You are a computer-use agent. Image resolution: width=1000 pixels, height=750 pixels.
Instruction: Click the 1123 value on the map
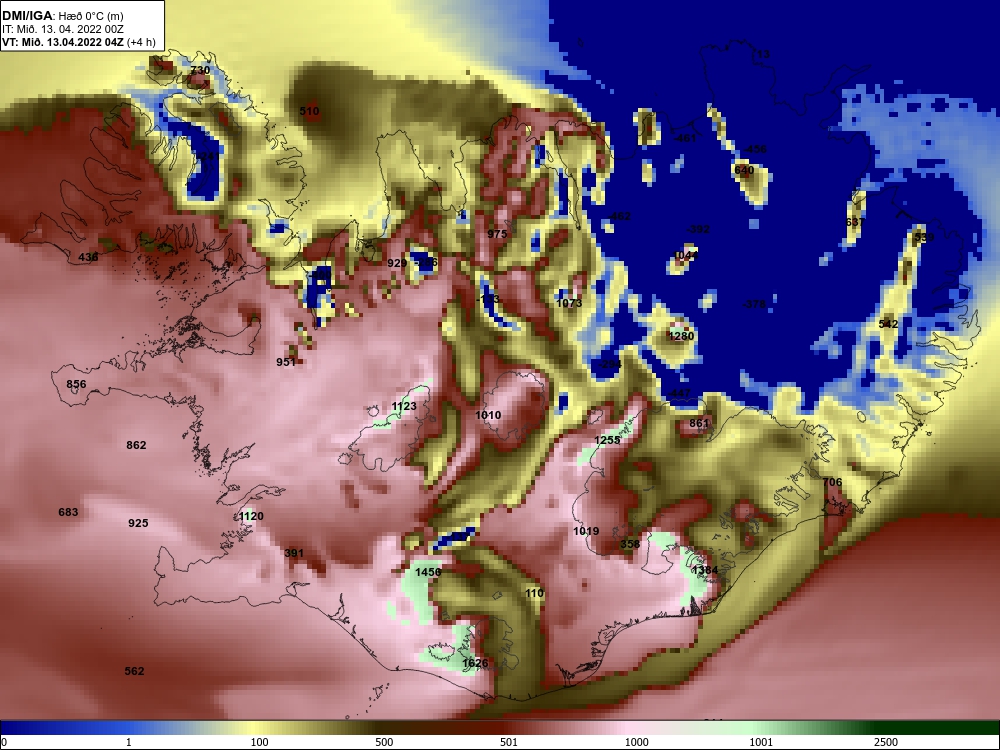(x=404, y=406)
